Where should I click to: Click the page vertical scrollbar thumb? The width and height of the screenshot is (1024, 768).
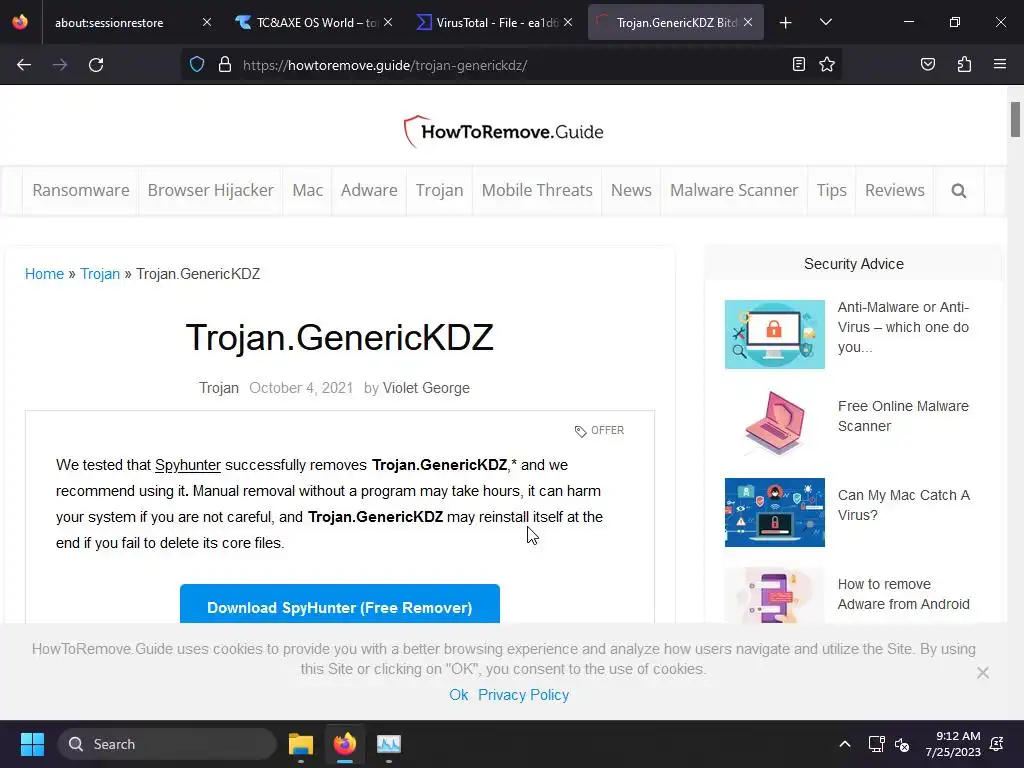[1015, 120]
